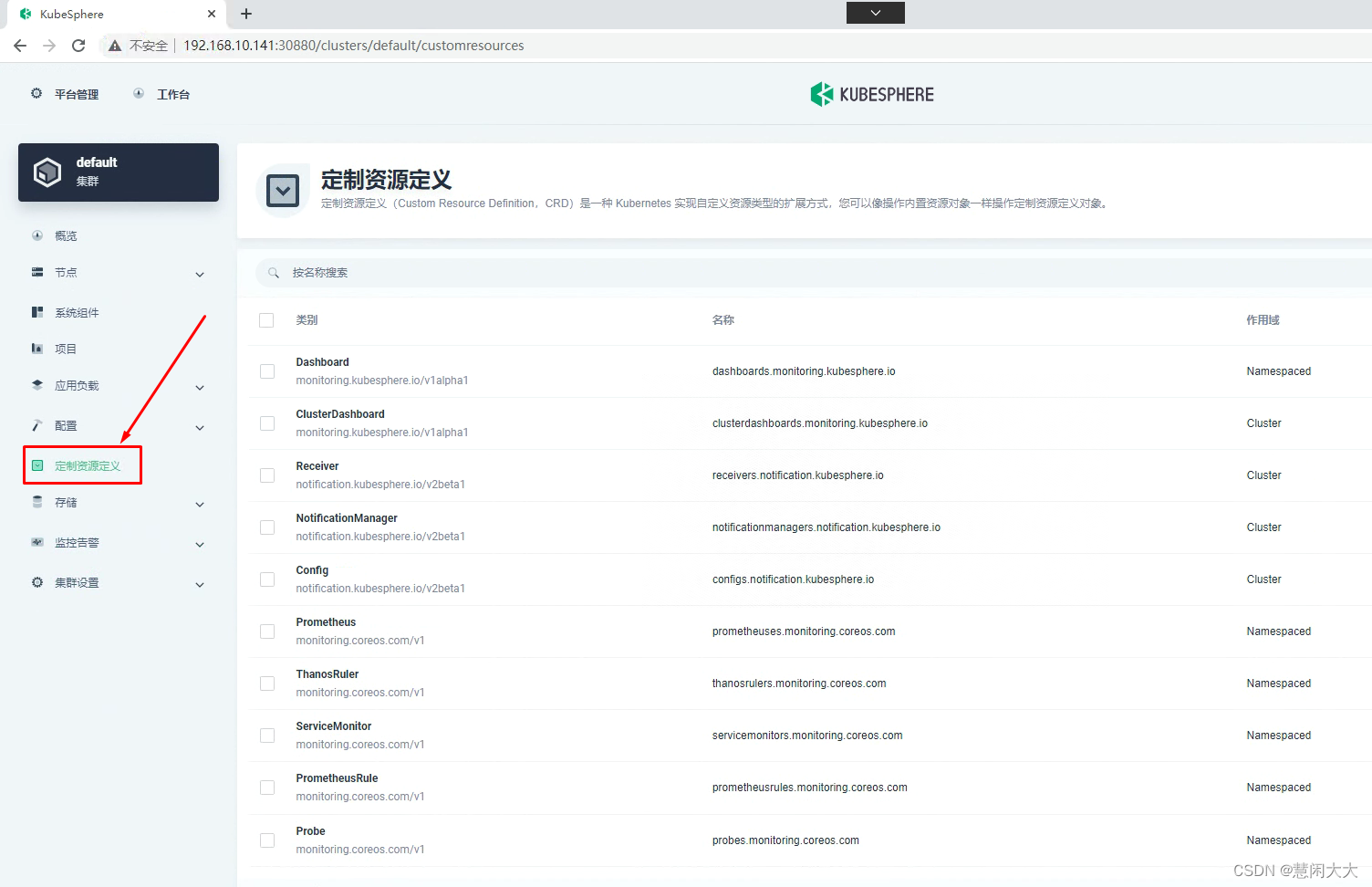The image size is (1372, 887).
Task: Click the search magnifier icon
Action: pyautogui.click(x=274, y=273)
